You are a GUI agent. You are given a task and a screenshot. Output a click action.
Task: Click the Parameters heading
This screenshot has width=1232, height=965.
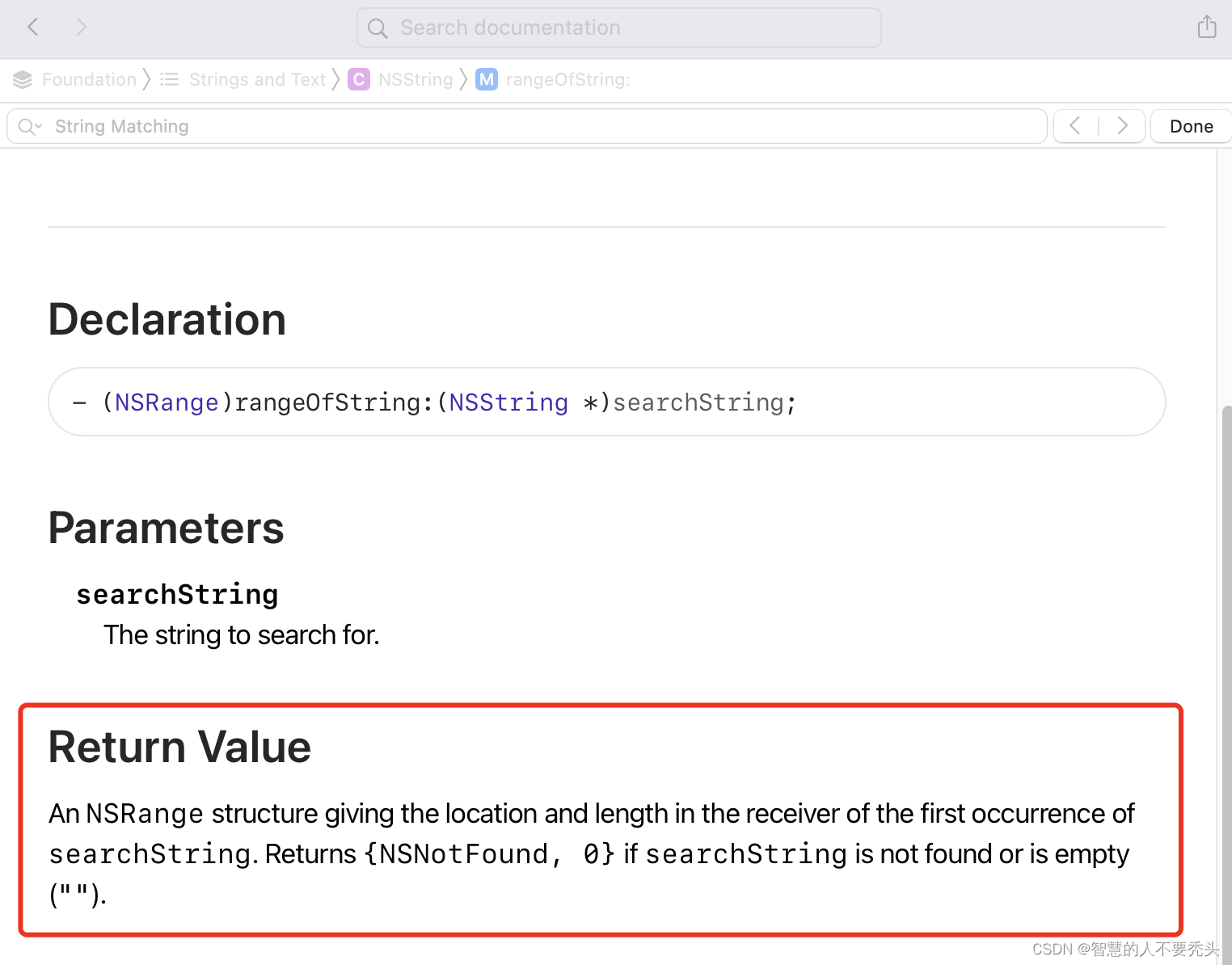(x=167, y=529)
